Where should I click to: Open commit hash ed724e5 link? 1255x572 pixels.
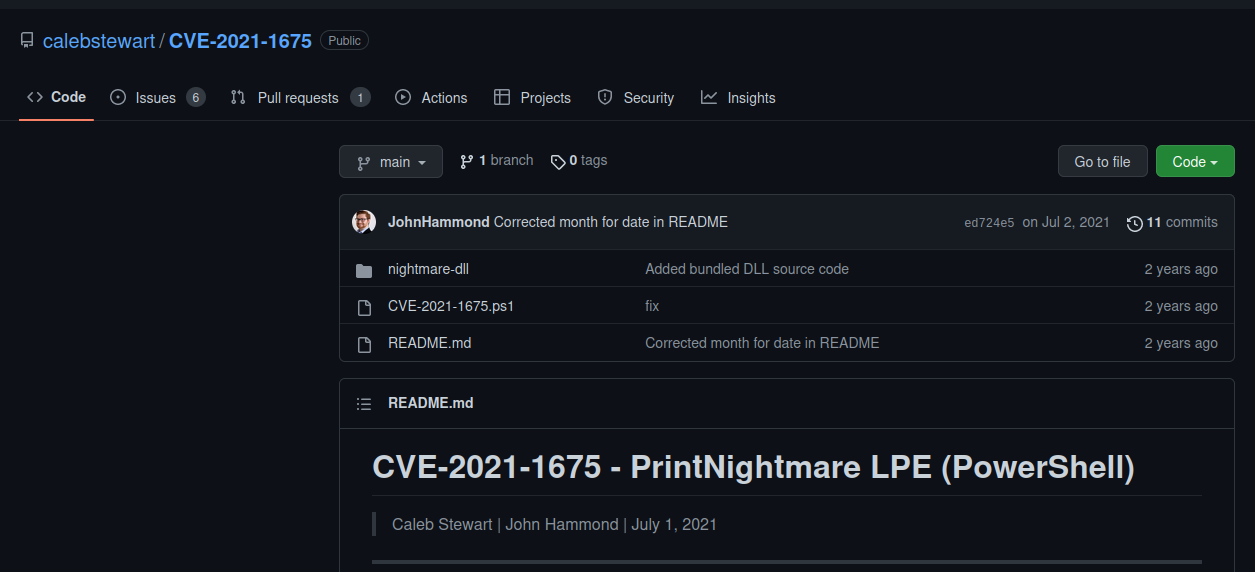click(989, 223)
